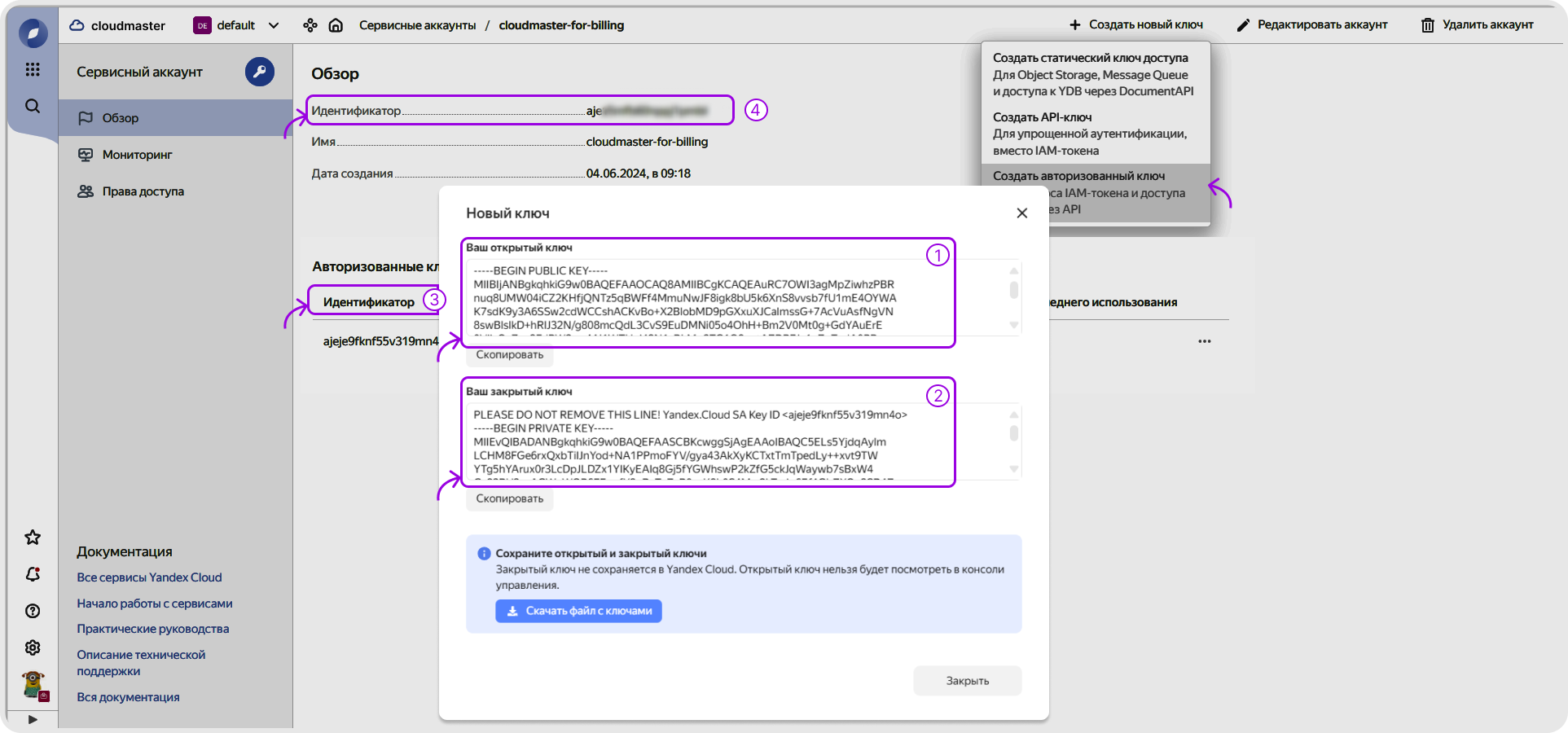Screen dimensions: 1568x733
Task: Select the Мониторинг section
Action: 137,155
